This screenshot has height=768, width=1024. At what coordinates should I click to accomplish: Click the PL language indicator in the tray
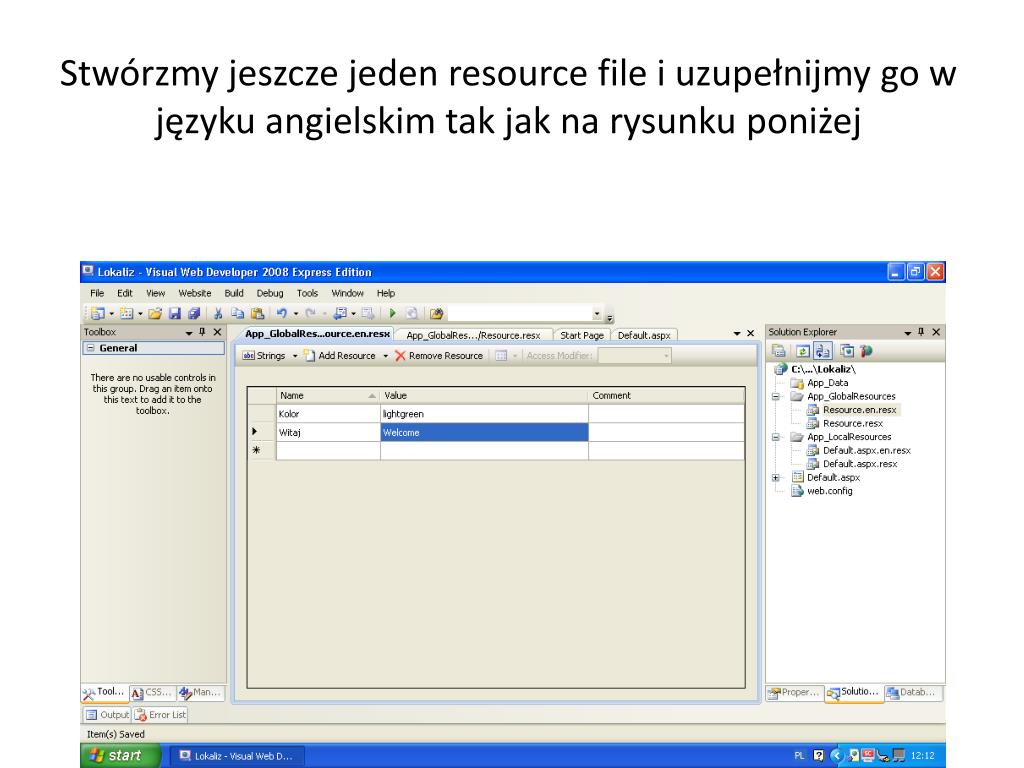point(799,756)
